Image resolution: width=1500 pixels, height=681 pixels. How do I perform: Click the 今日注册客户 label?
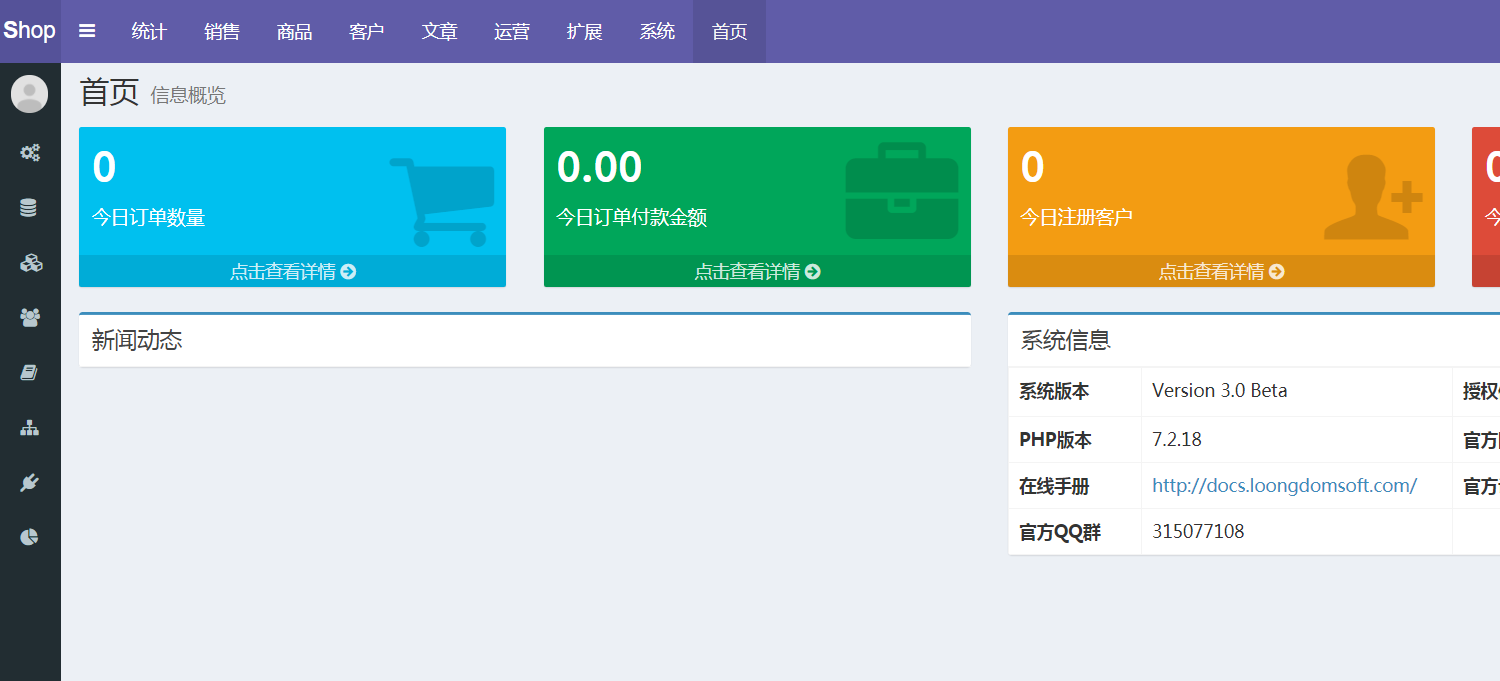[x=1077, y=217]
